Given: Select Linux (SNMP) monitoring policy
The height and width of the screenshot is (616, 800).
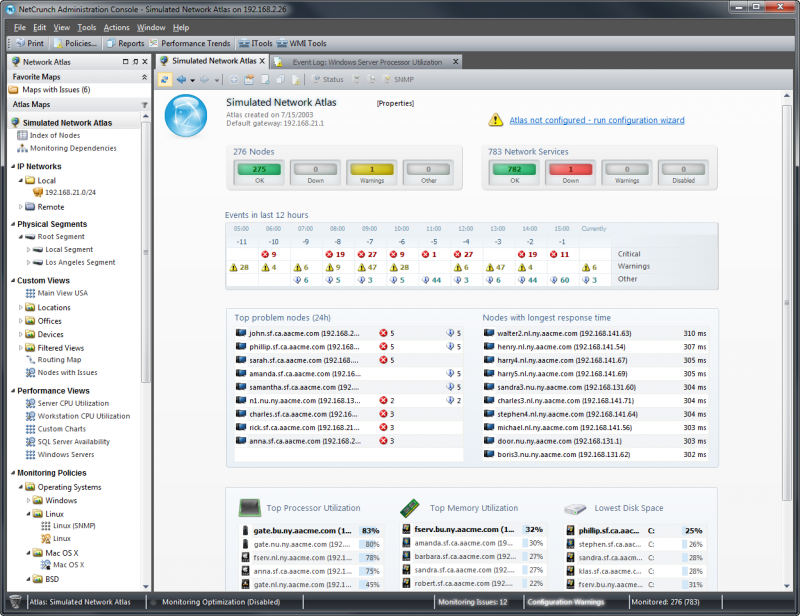Looking at the screenshot, I should 68,526.
